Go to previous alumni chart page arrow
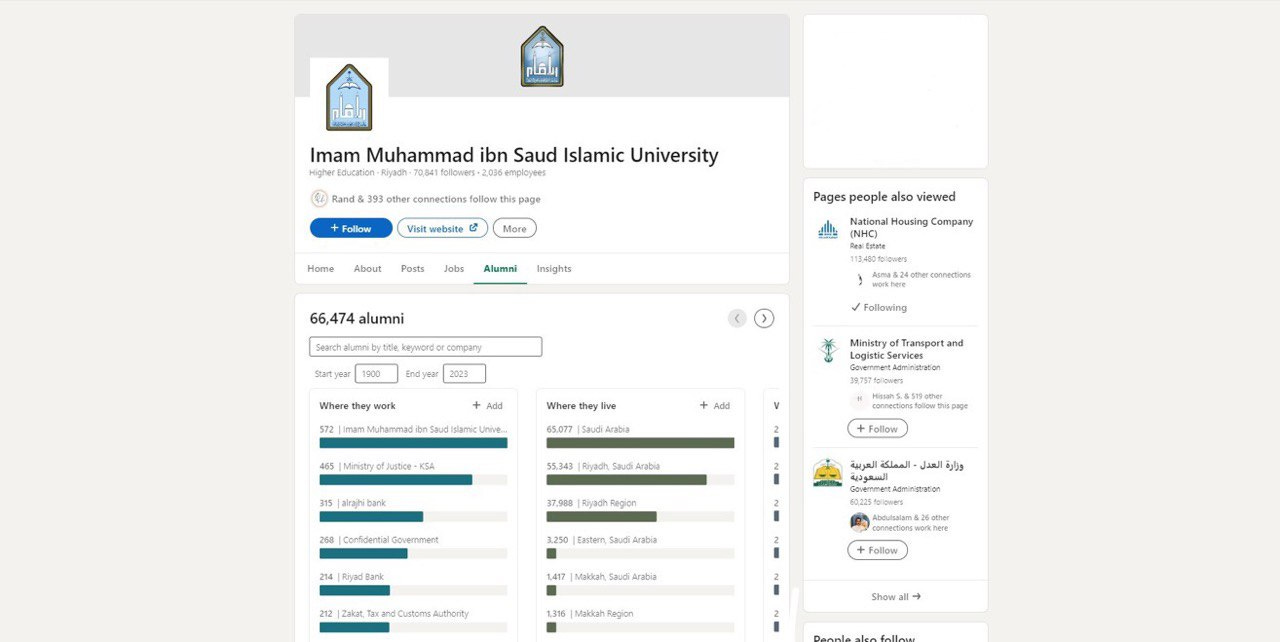Viewport: 1280px width, 642px height. tap(737, 318)
